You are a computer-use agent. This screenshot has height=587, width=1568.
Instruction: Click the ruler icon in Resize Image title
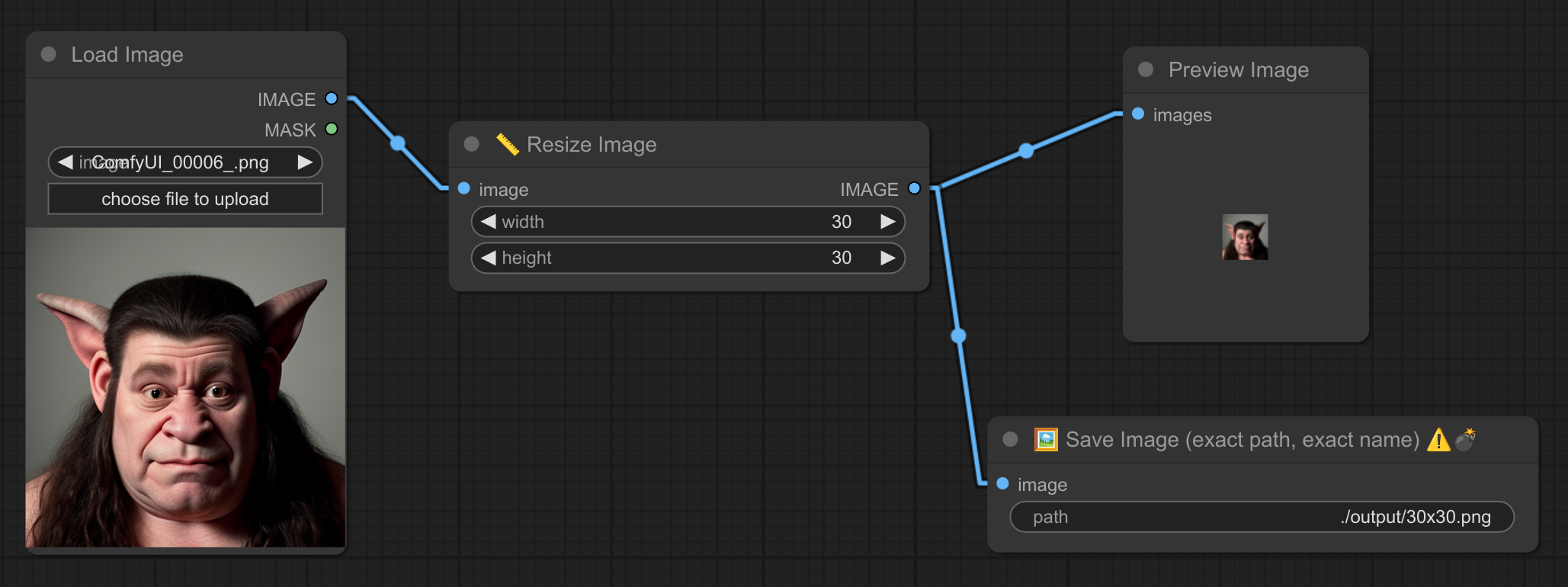pyautogui.click(x=507, y=144)
